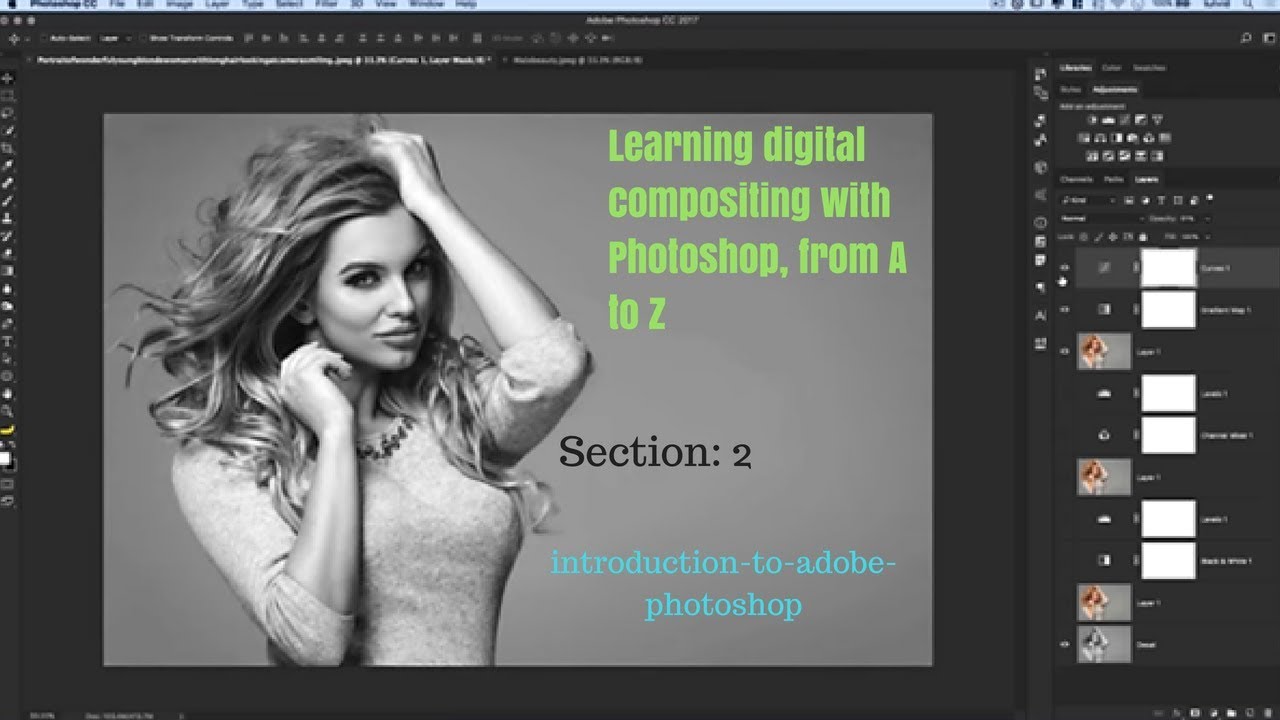Select the Clone Stamp tool
Screen dimensions: 1280x720
[x=7, y=218]
